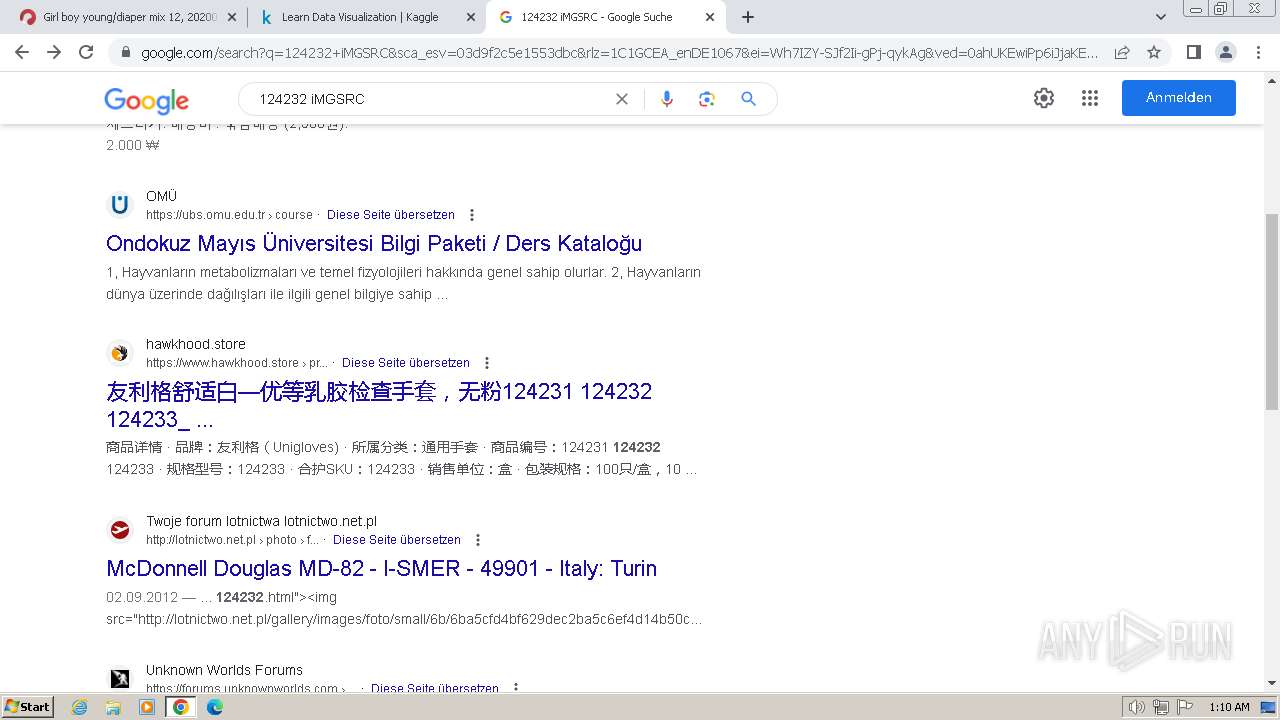Reload the current page
1280x720 pixels.
coord(86,52)
